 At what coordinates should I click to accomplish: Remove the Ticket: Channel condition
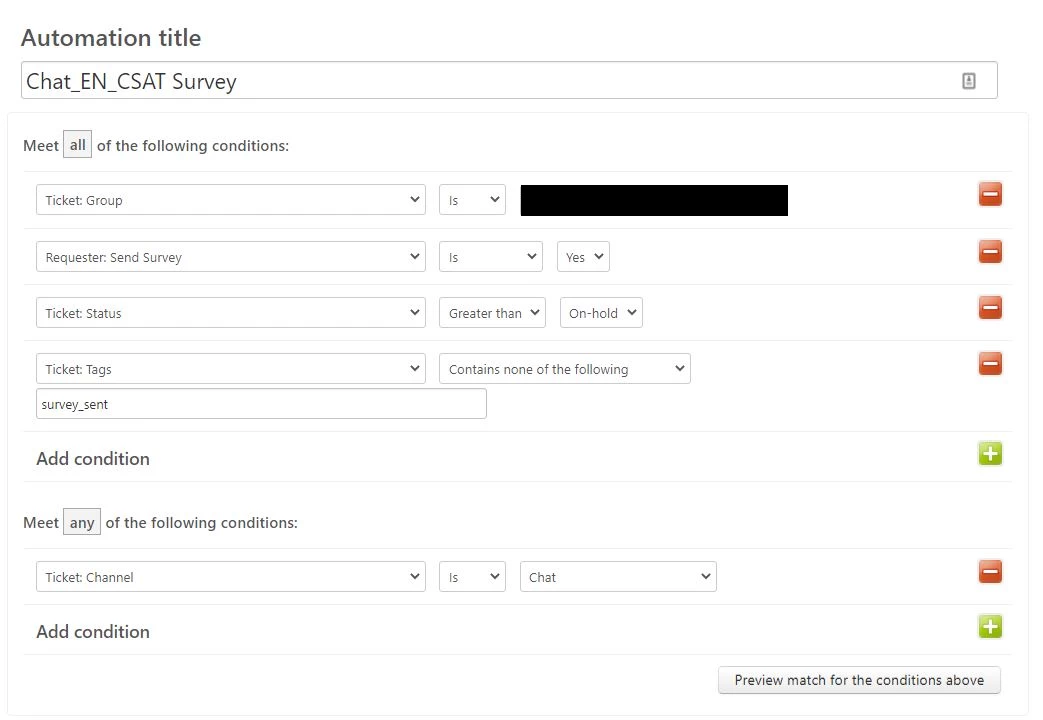point(990,572)
